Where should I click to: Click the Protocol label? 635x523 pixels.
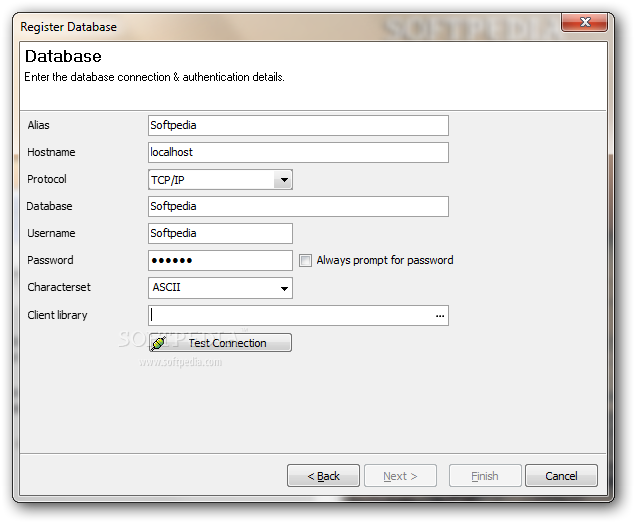click(x=47, y=179)
